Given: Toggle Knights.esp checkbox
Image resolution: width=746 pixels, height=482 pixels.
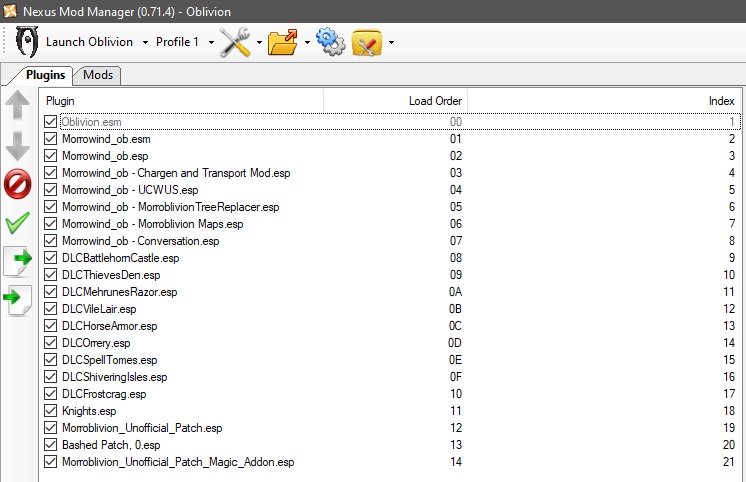Looking at the screenshot, I should coord(50,411).
